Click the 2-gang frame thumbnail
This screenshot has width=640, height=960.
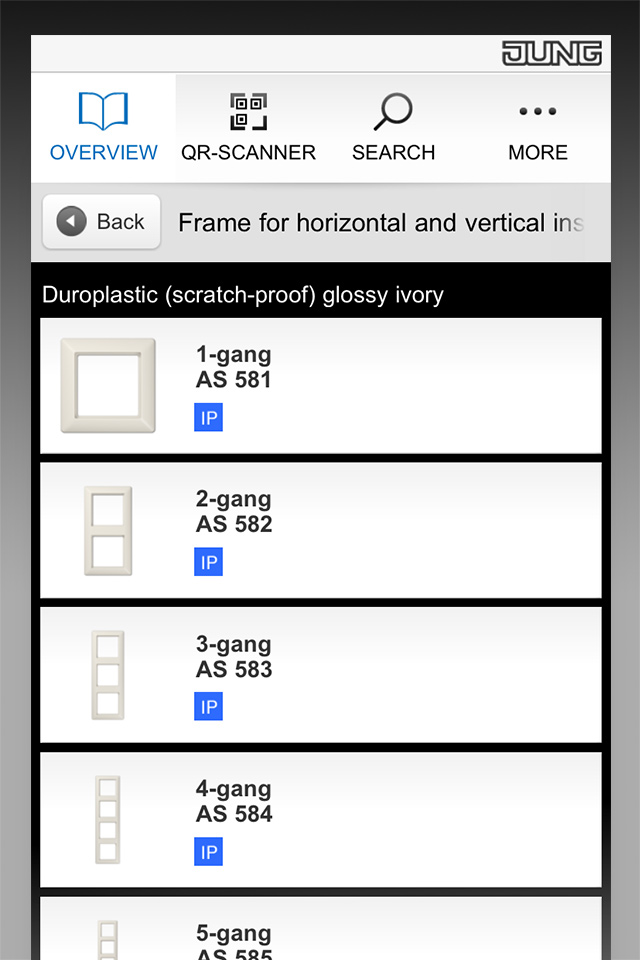pyautogui.click(x=108, y=531)
